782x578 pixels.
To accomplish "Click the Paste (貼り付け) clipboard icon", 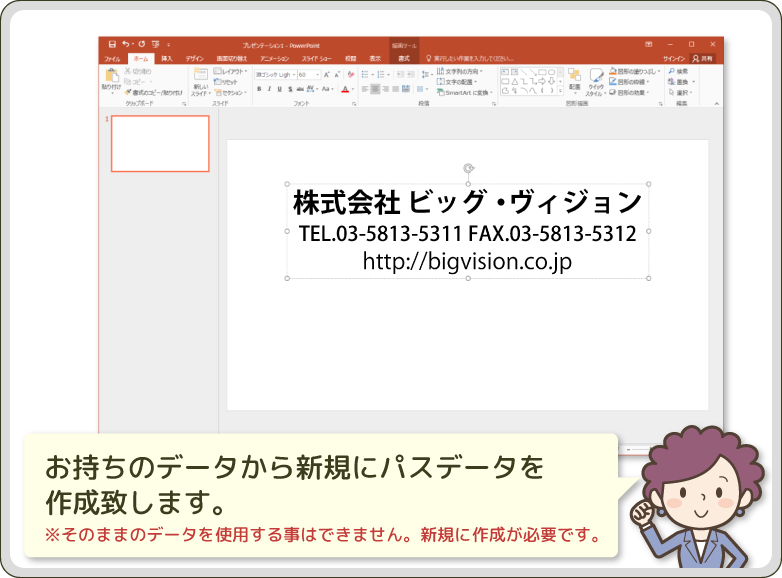I will 111,76.
